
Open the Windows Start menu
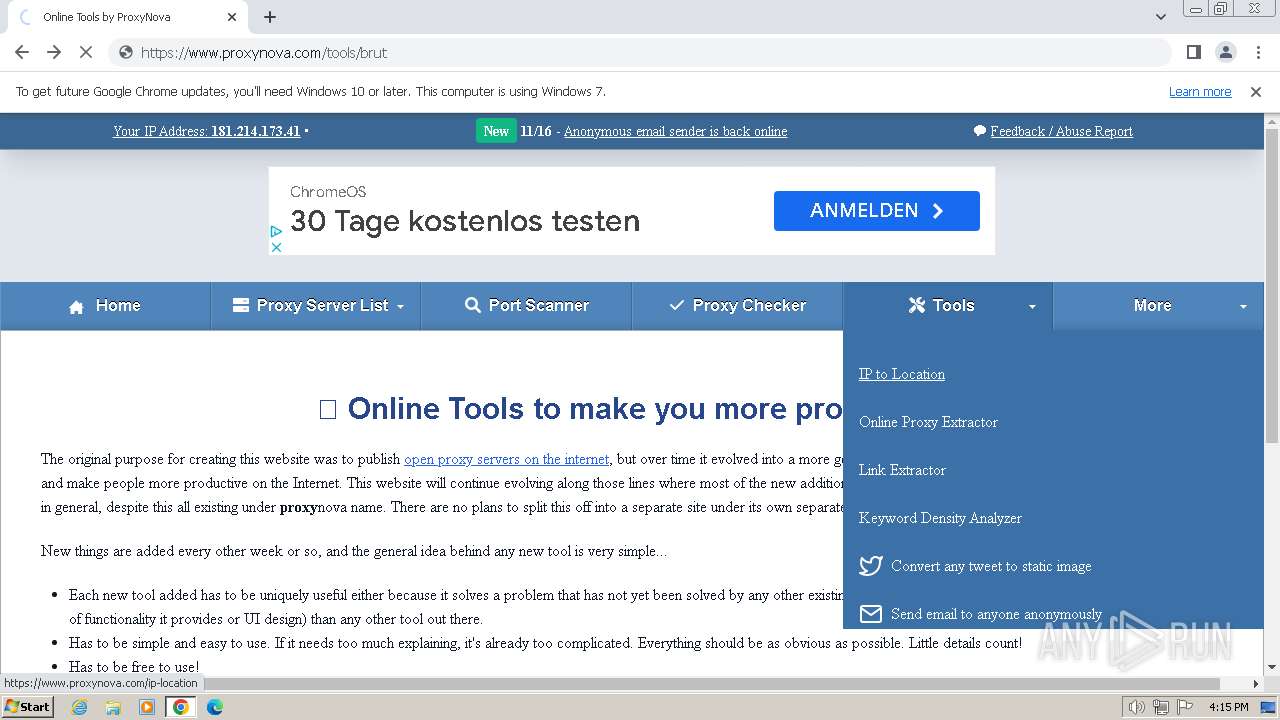(x=27, y=707)
